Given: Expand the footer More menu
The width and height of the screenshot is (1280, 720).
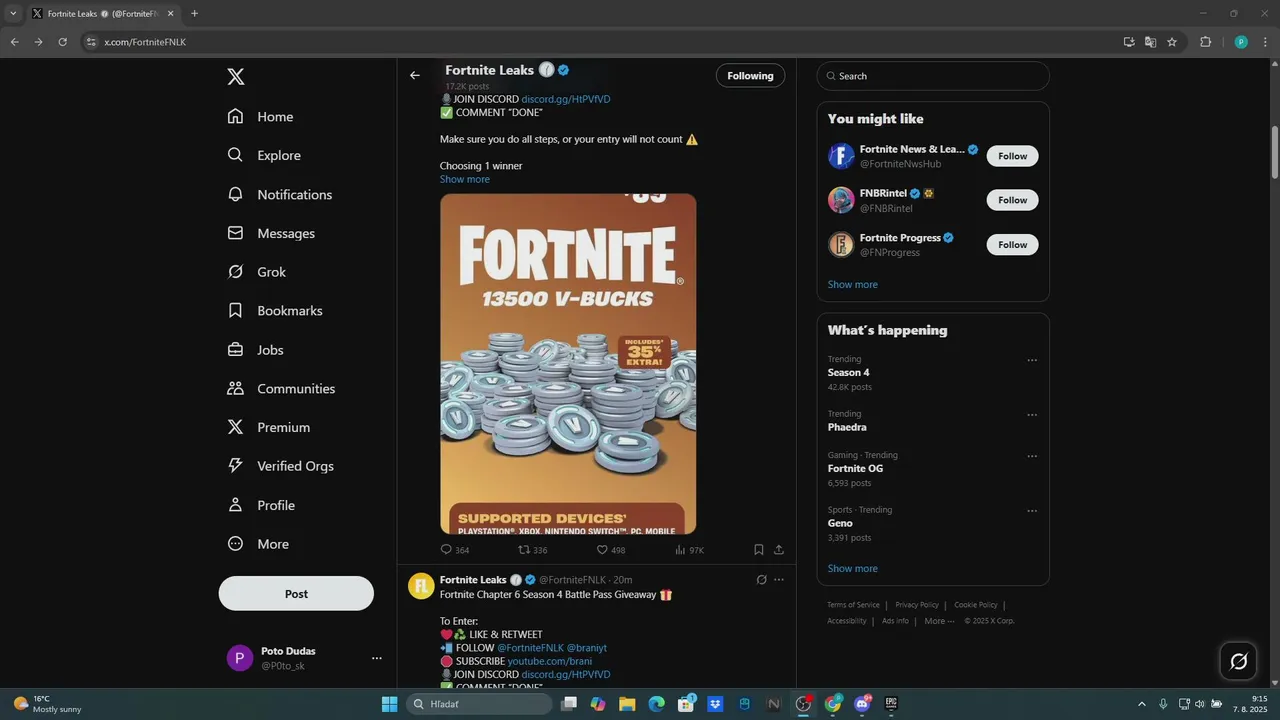Looking at the screenshot, I should tap(938, 621).
